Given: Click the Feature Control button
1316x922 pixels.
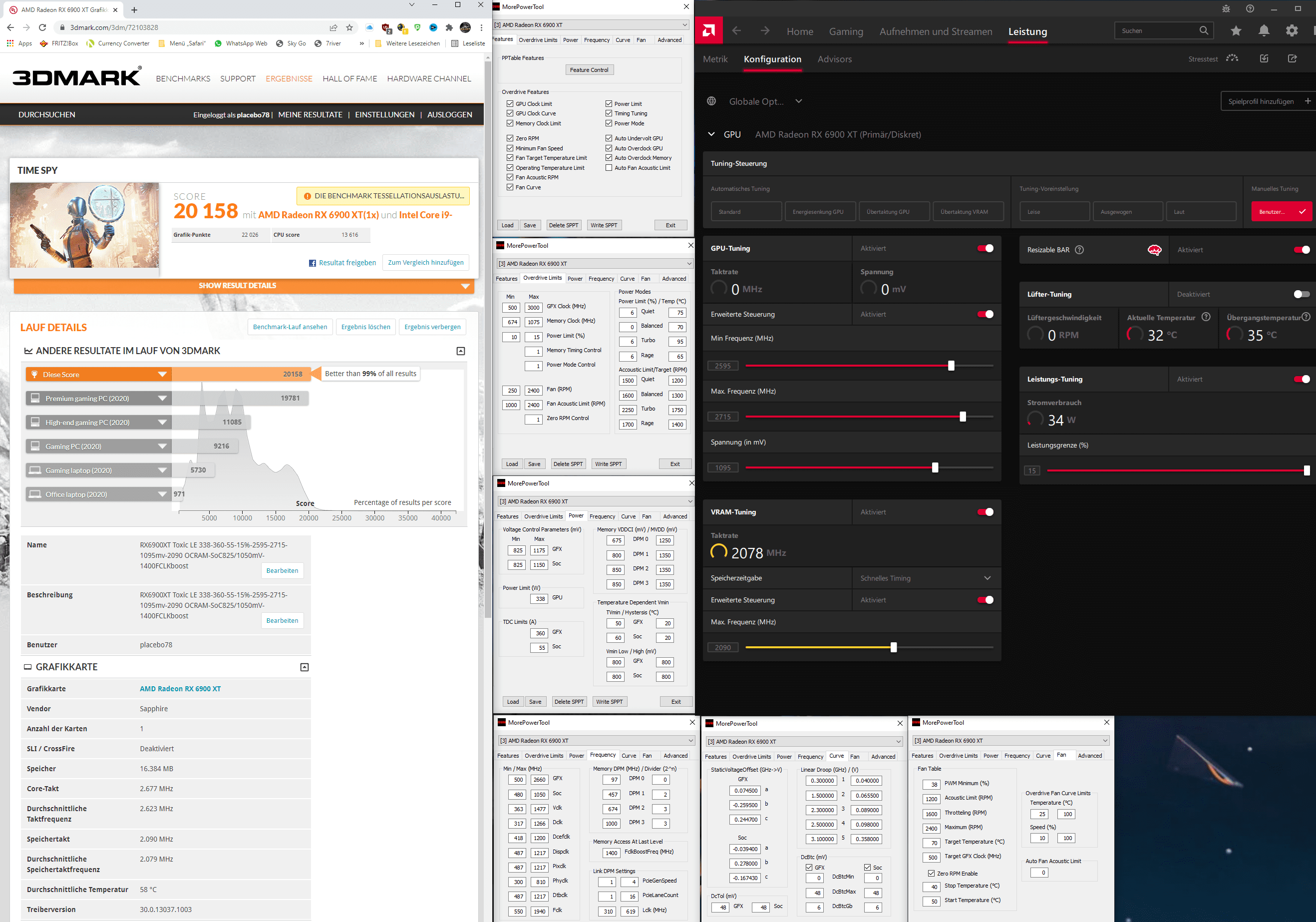Looking at the screenshot, I should click(x=589, y=70).
